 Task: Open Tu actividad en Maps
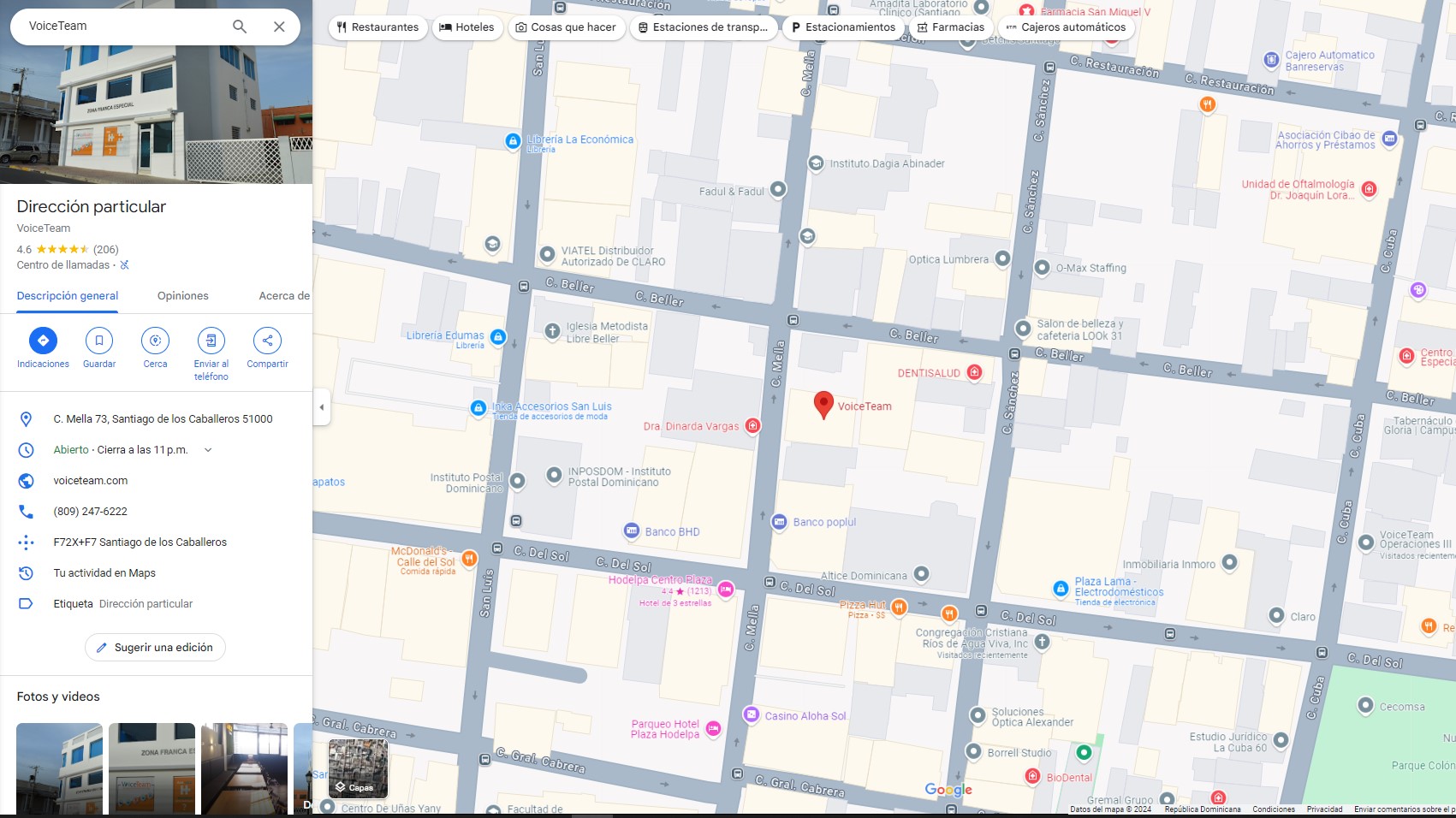pos(156,573)
